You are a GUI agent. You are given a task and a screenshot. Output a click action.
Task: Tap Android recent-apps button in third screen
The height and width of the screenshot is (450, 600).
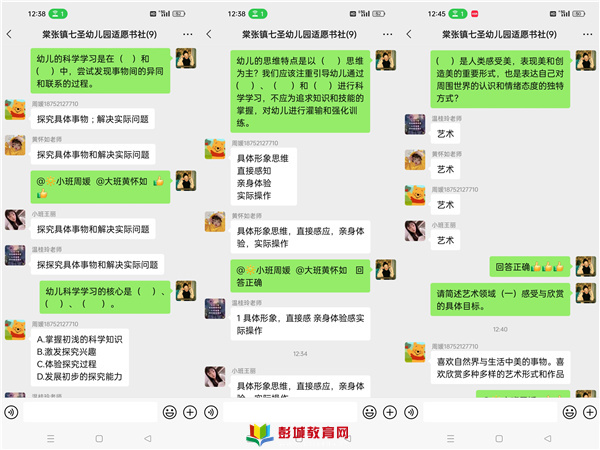click(451, 439)
